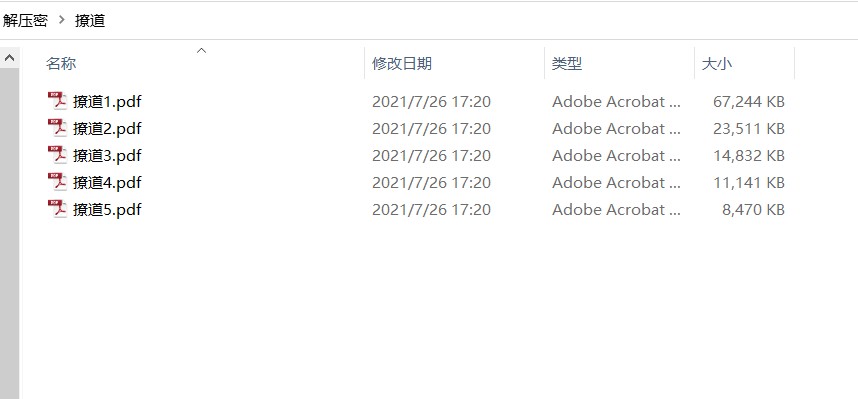This screenshot has height=399, width=858.
Task: Click the left pane vertical scrollbar track
Action: pyautogui.click(x=9, y=233)
